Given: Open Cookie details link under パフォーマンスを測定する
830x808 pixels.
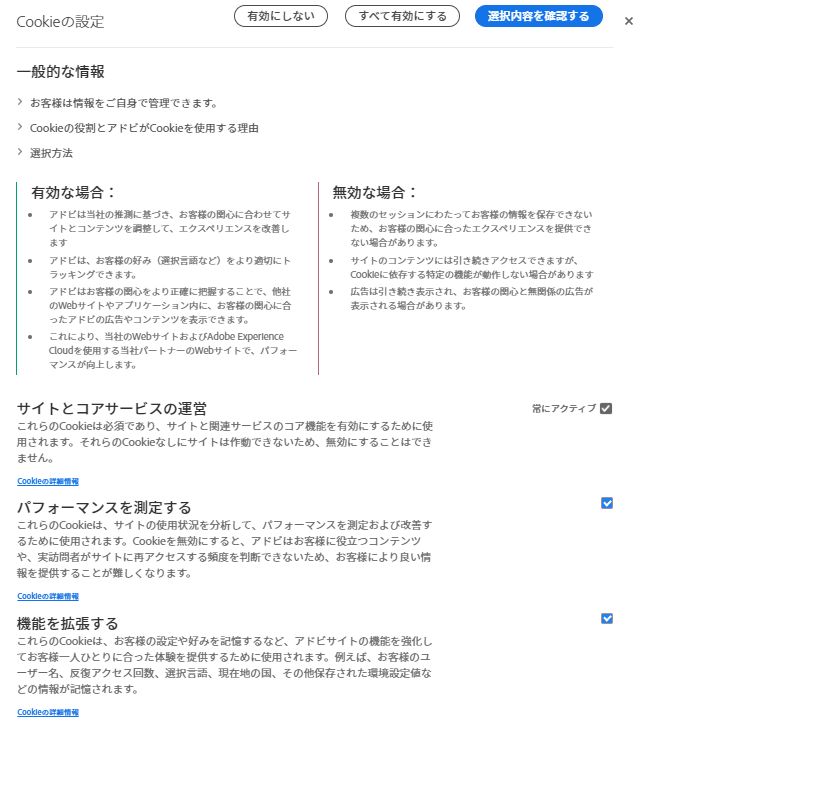Looking at the screenshot, I should pyautogui.click(x=48, y=596).
